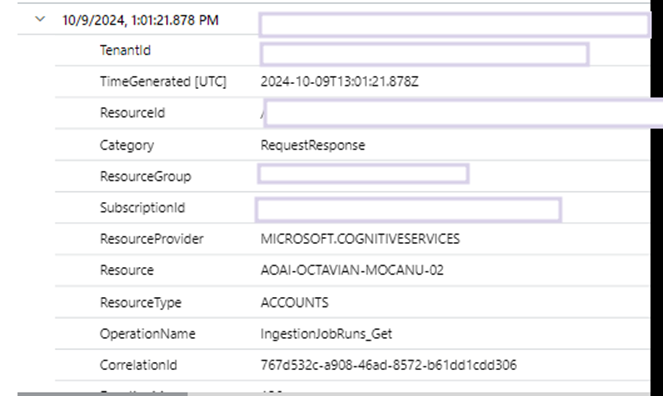Select CorrelationId value 767d532c-a908-46ad-8572-b61dd1cdd306
The image size is (663, 396).
click(389, 365)
